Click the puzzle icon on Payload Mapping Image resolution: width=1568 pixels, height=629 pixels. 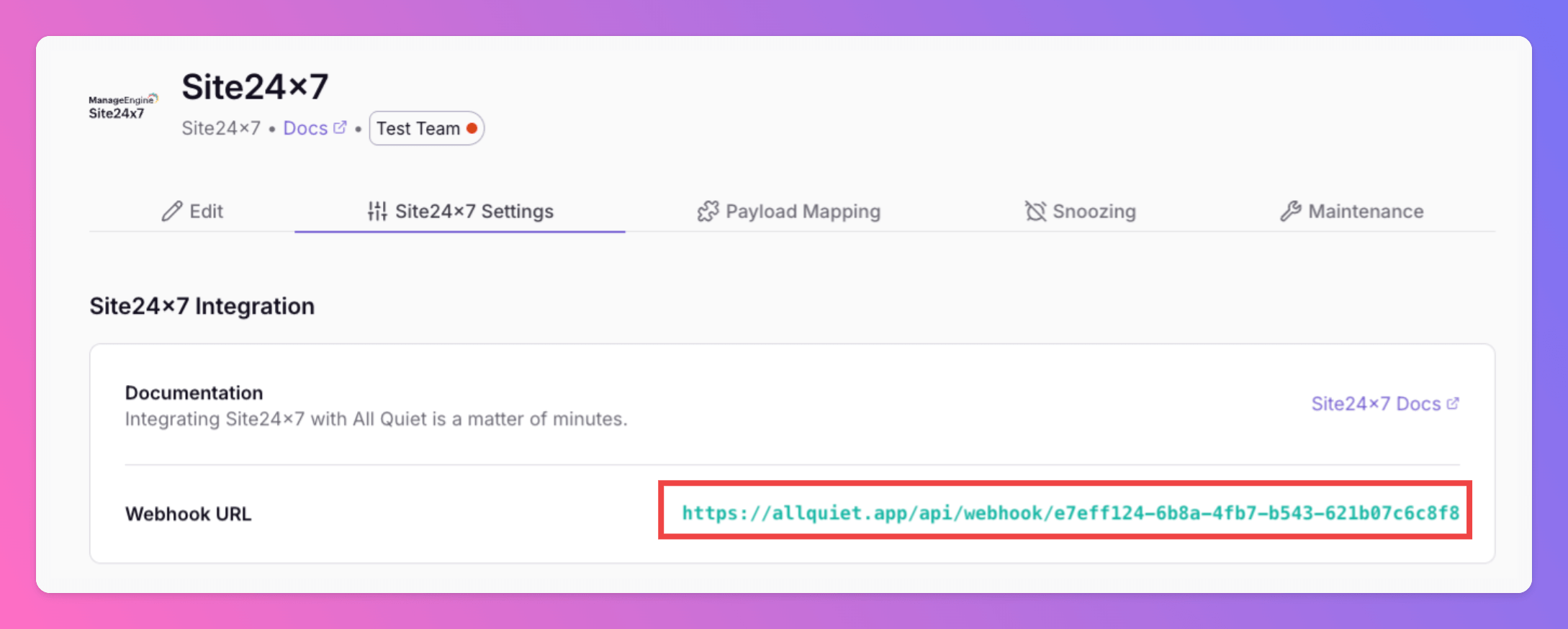coord(708,211)
